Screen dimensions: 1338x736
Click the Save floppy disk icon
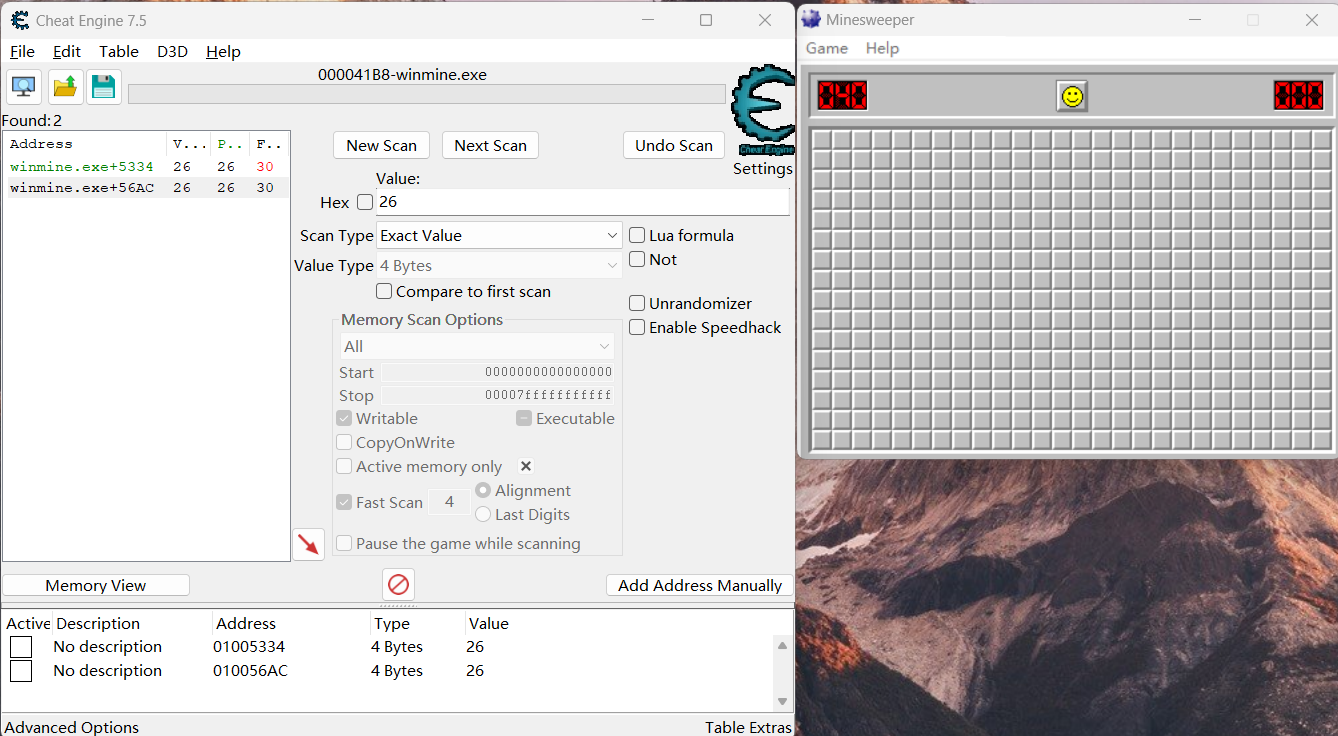pos(104,87)
